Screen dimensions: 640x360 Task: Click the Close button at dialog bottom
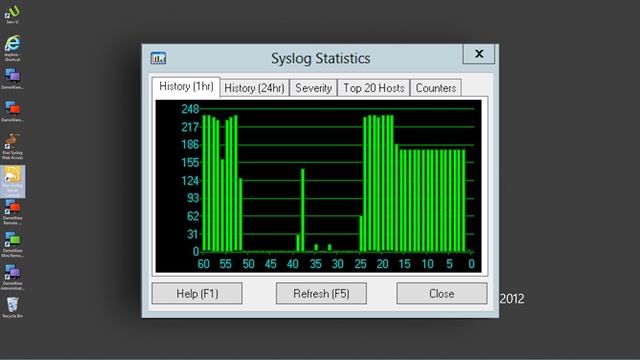point(442,293)
